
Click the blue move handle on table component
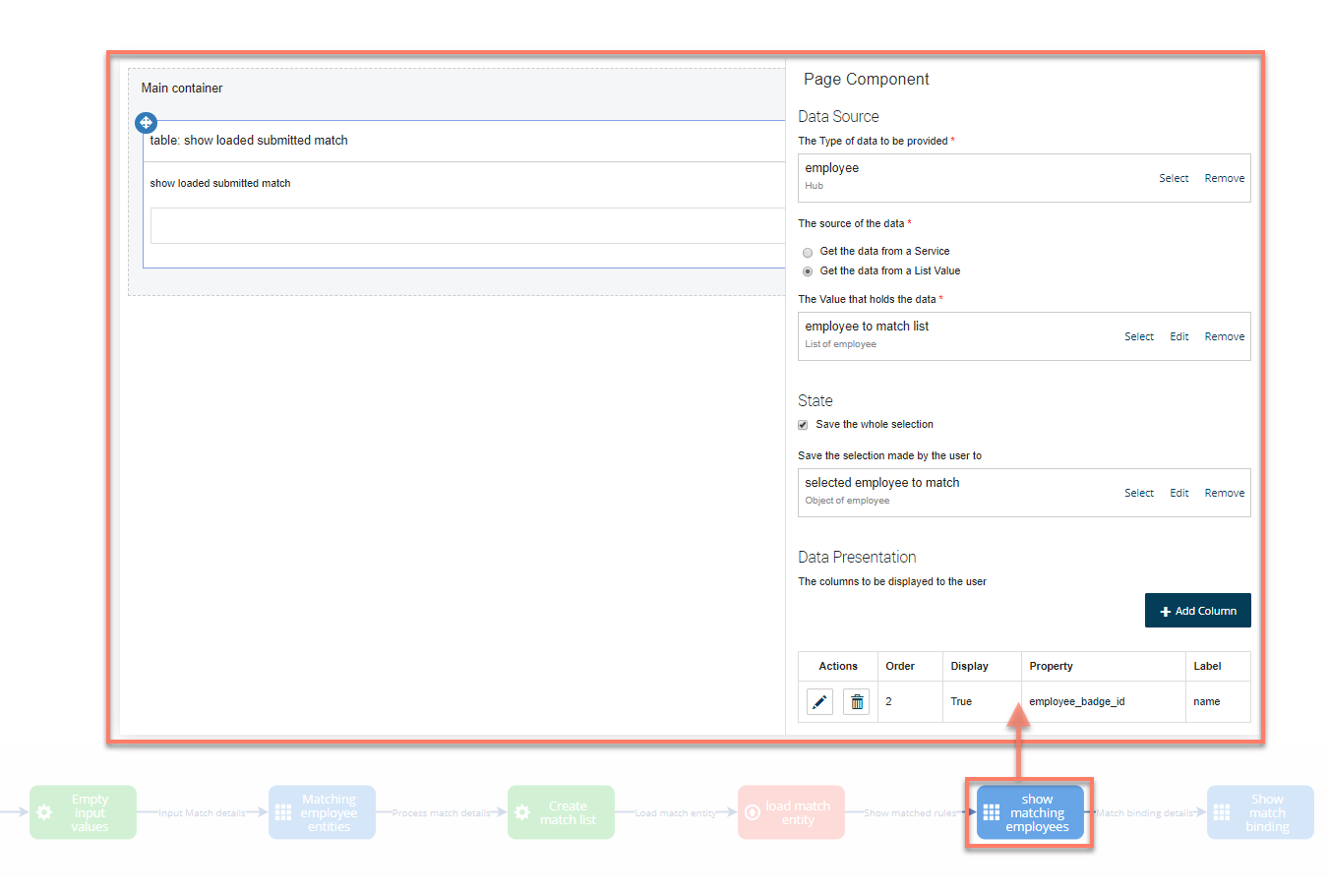pyautogui.click(x=146, y=122)
